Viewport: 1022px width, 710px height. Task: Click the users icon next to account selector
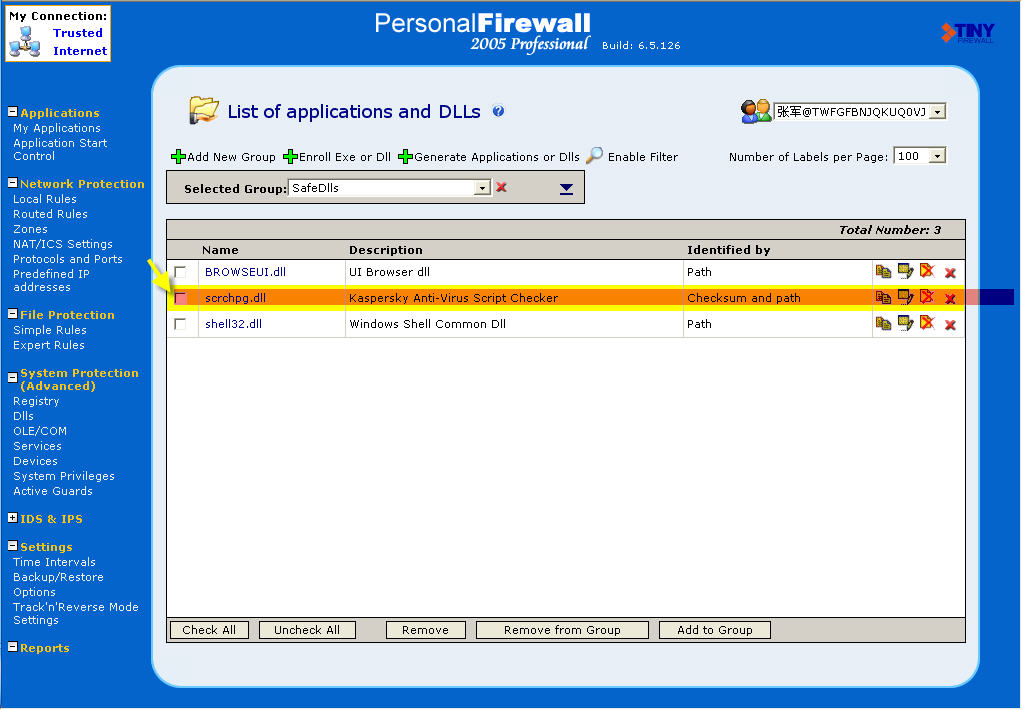click(x=756, y=111)
